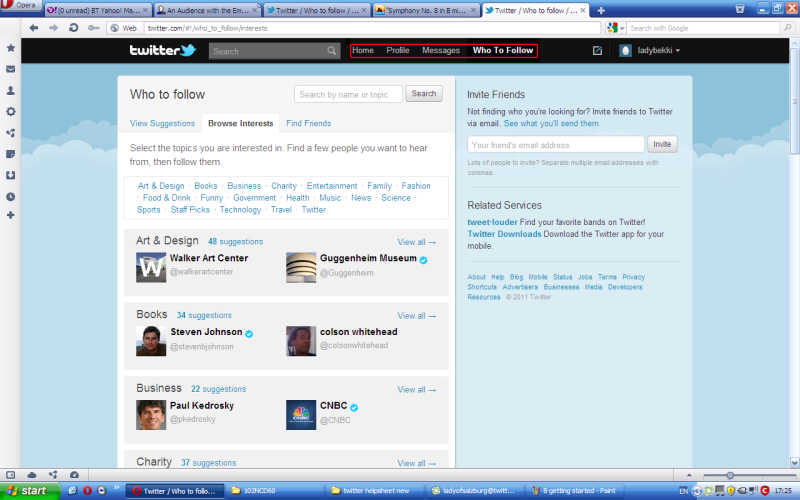The image size is (800, 500).
Task: Open the Technology topic link
Action: tap(240, 210)
